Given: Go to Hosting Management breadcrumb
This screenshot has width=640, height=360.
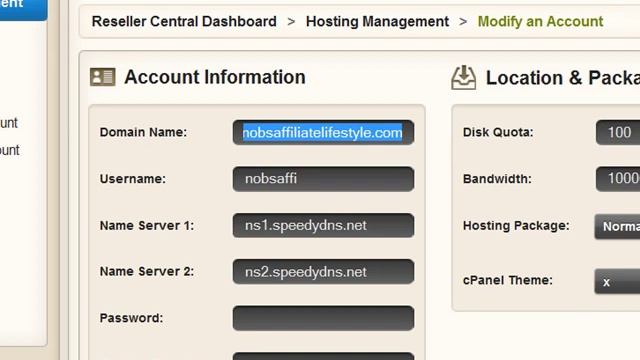Looking at the screenshot, I should pyautogui.click(x=377, y=21).
